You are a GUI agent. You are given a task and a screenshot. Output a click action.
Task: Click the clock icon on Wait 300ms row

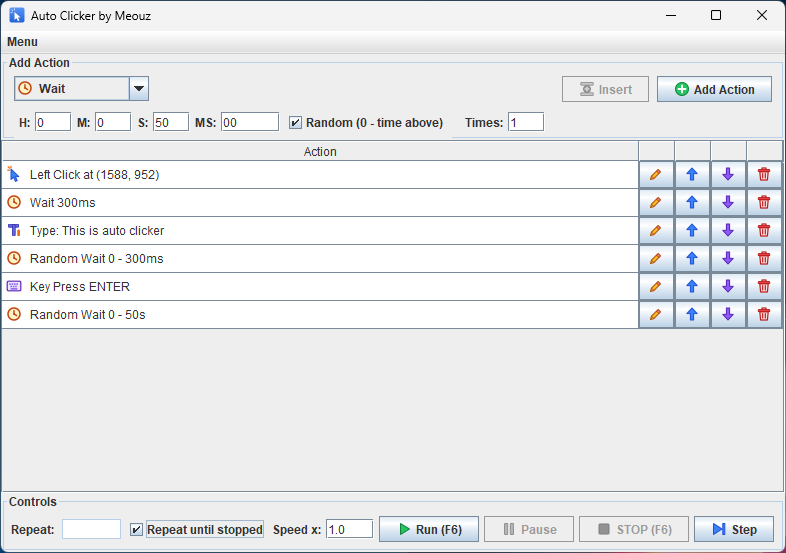click(x=14, y=202)
